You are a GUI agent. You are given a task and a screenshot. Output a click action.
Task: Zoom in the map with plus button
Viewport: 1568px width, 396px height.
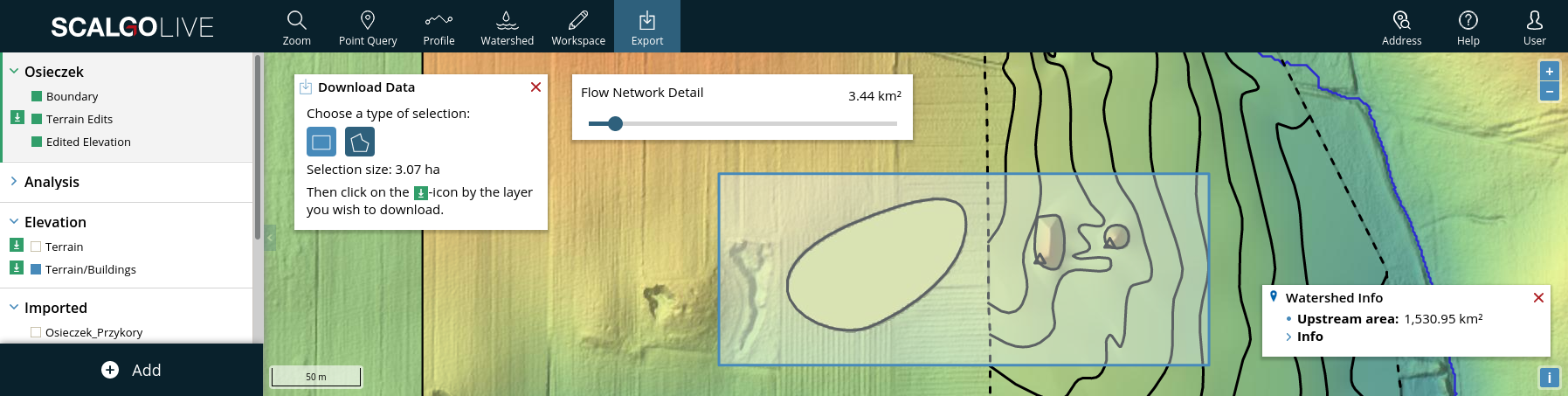tap(1549, 72)
